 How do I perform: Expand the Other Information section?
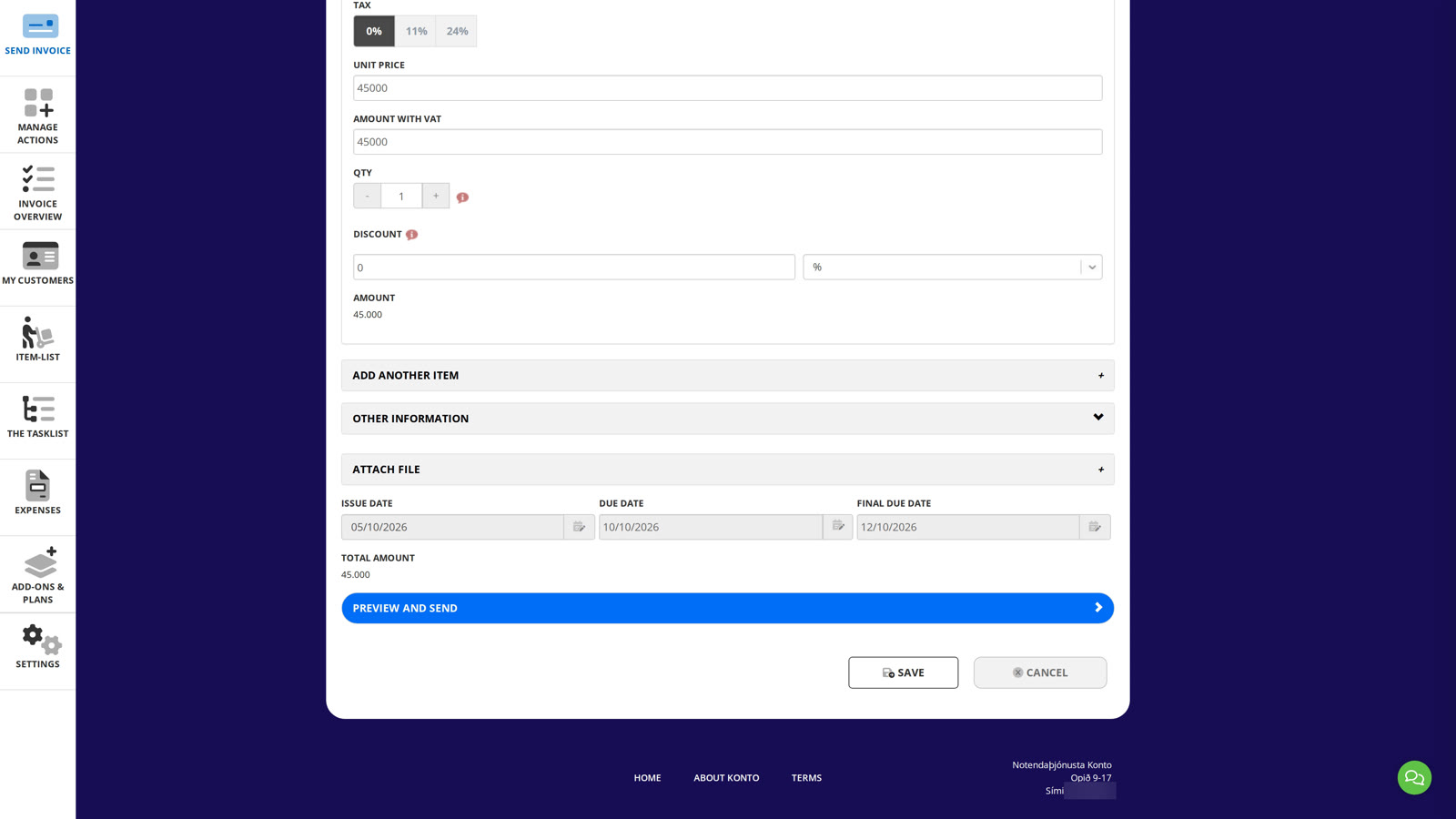click(x=728, y=419)
